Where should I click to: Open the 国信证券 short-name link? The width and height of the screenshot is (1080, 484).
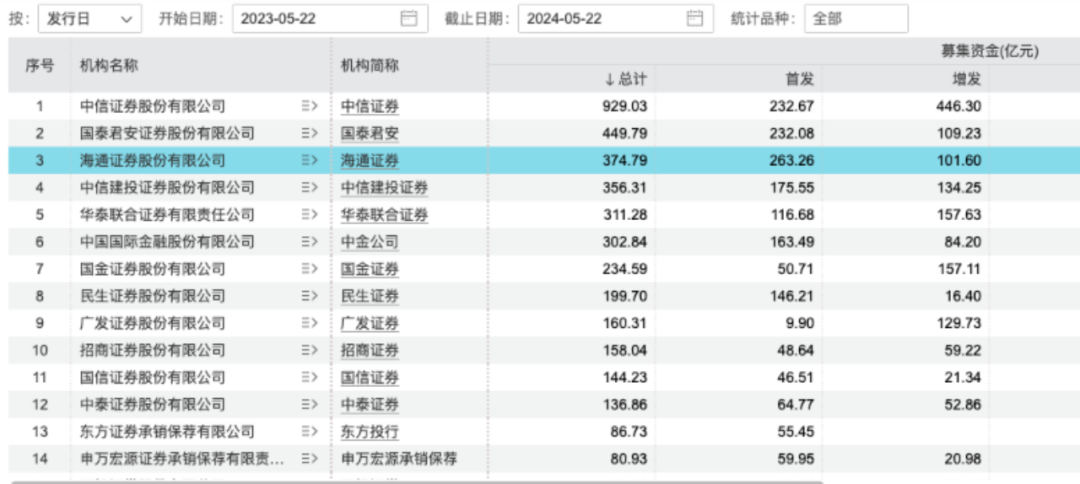(x=370, y=378)
